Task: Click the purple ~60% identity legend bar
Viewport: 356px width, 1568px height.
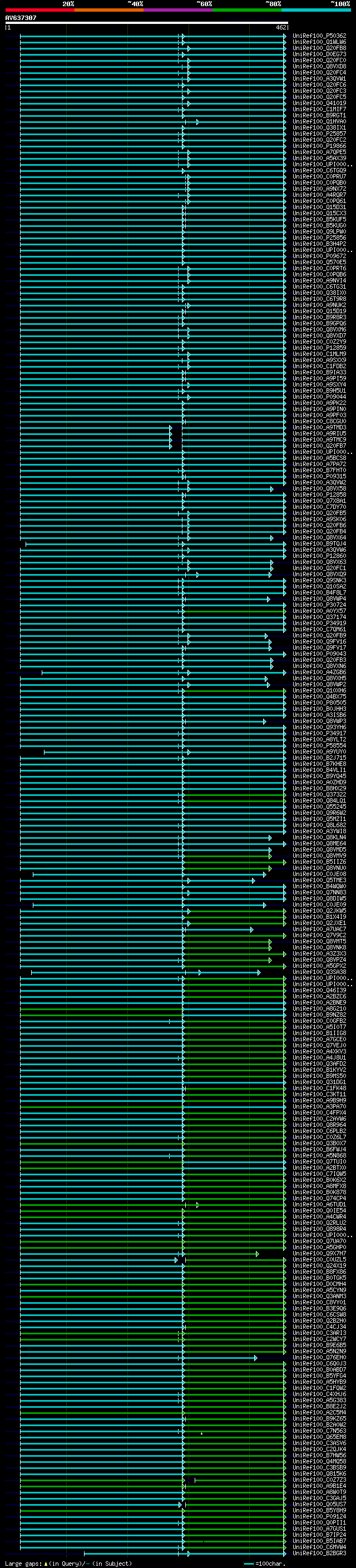Action: 179,10
